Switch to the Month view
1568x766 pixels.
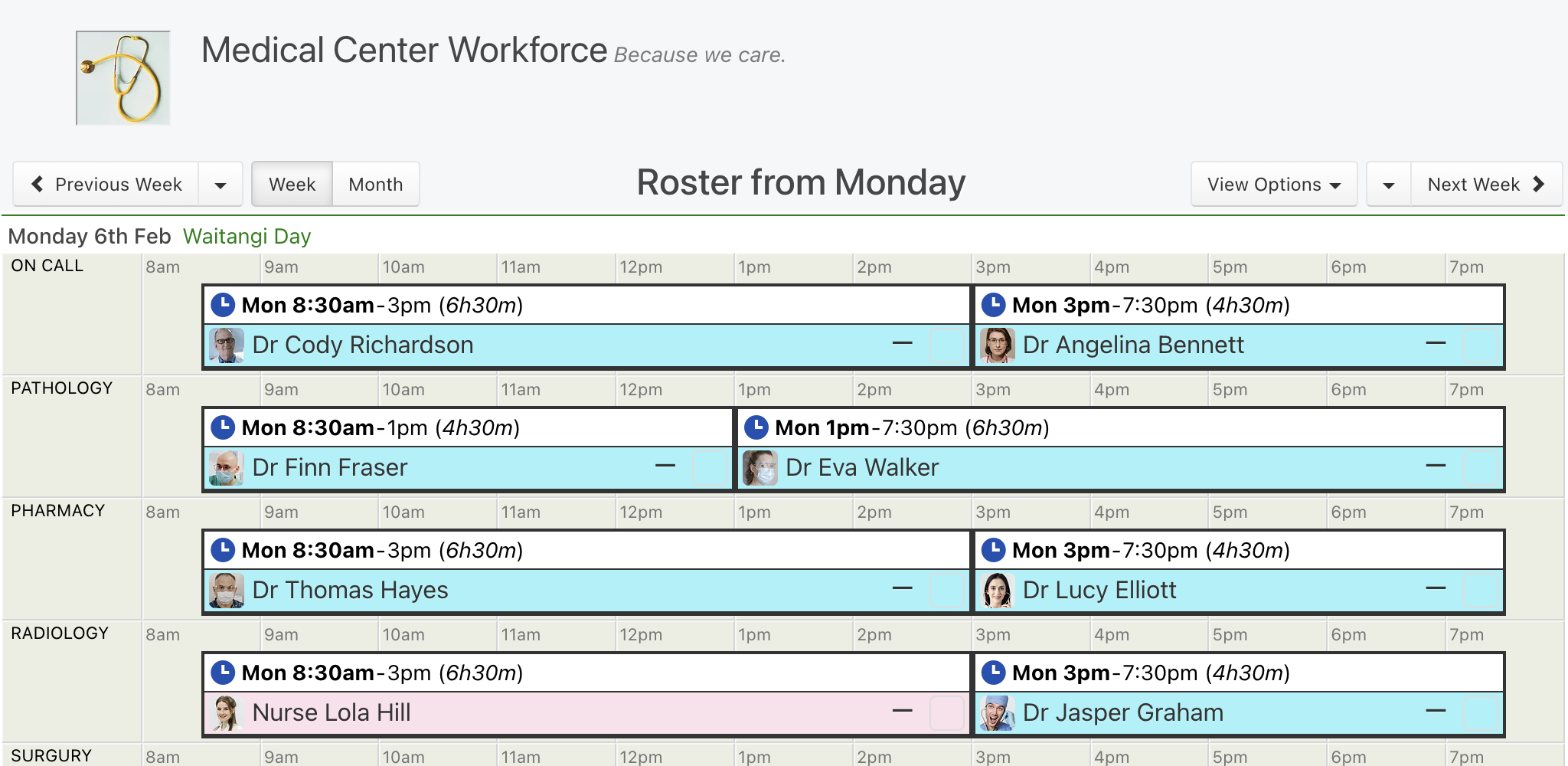[x=376, y=184]
